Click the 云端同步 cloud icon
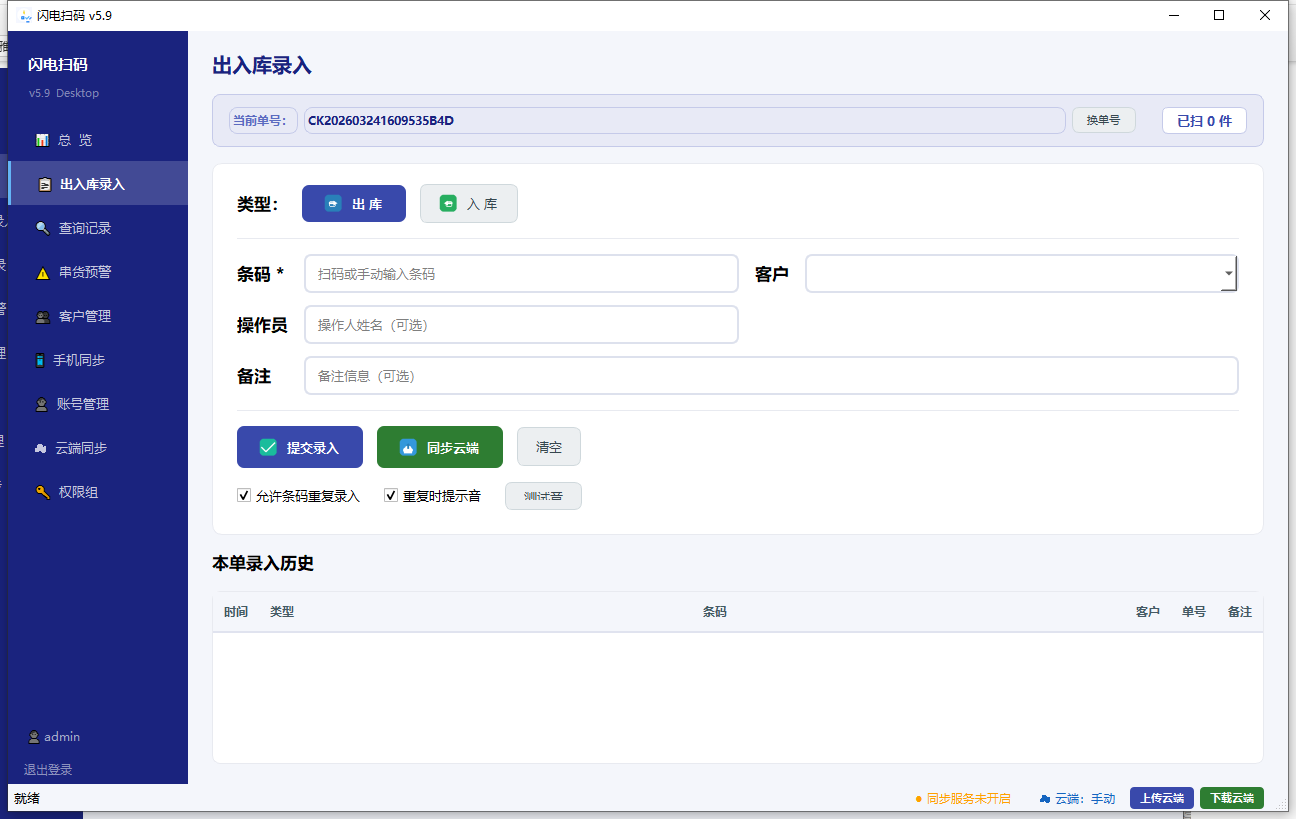1296x819 pixels. pos(40,448)
